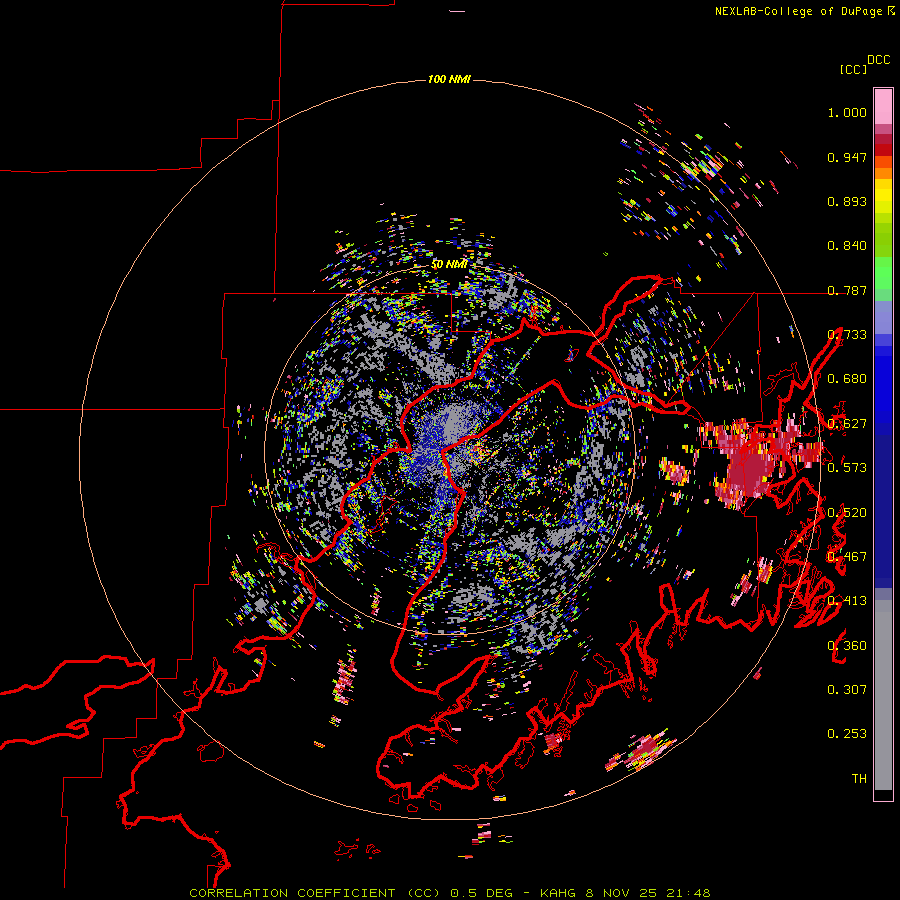Pick the light pink segment of the color bar
The height and width of the screenshot is (900, 900).
[883, 106]
